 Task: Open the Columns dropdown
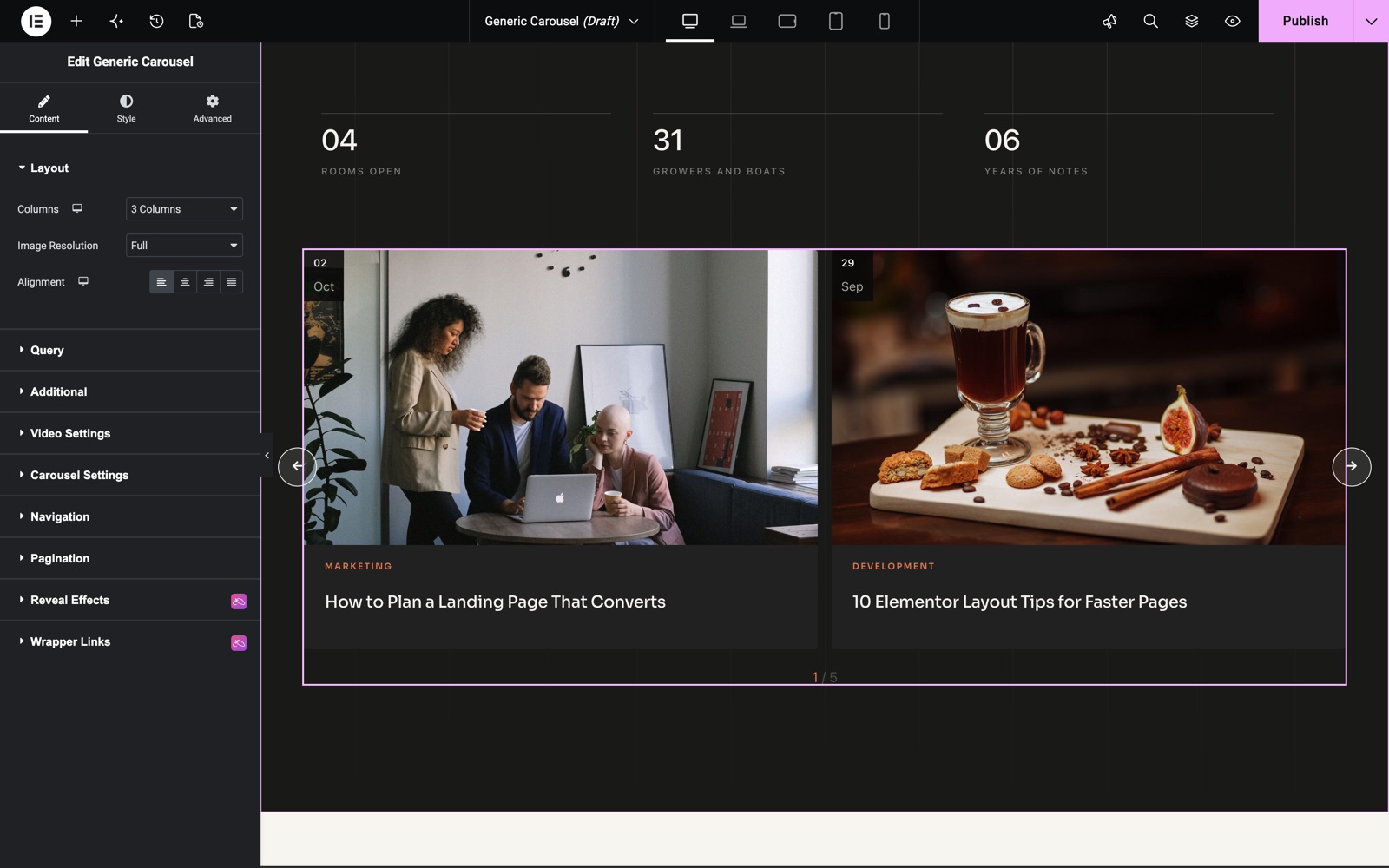coord(184,209)
